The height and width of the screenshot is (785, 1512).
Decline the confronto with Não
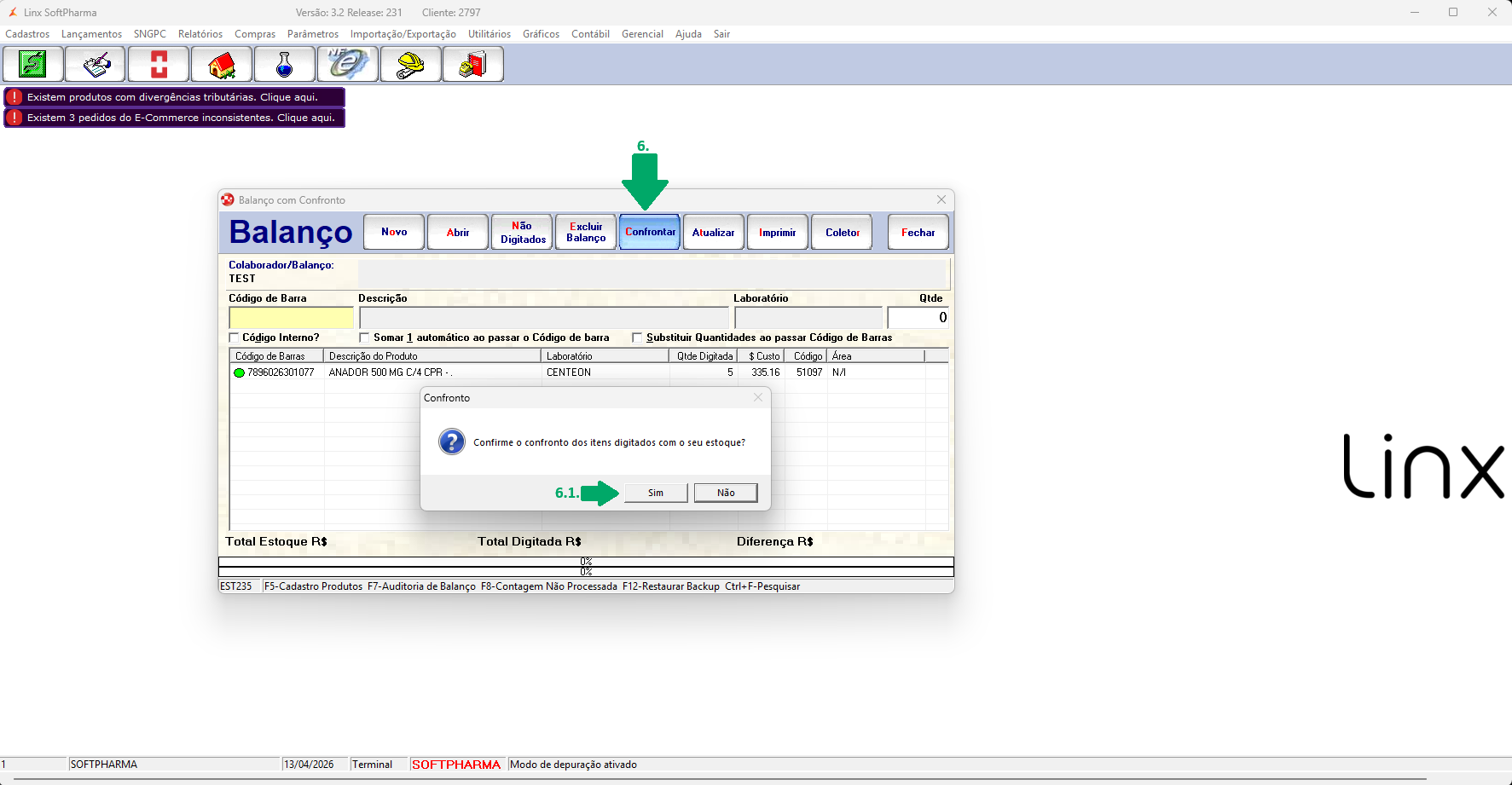726,493
